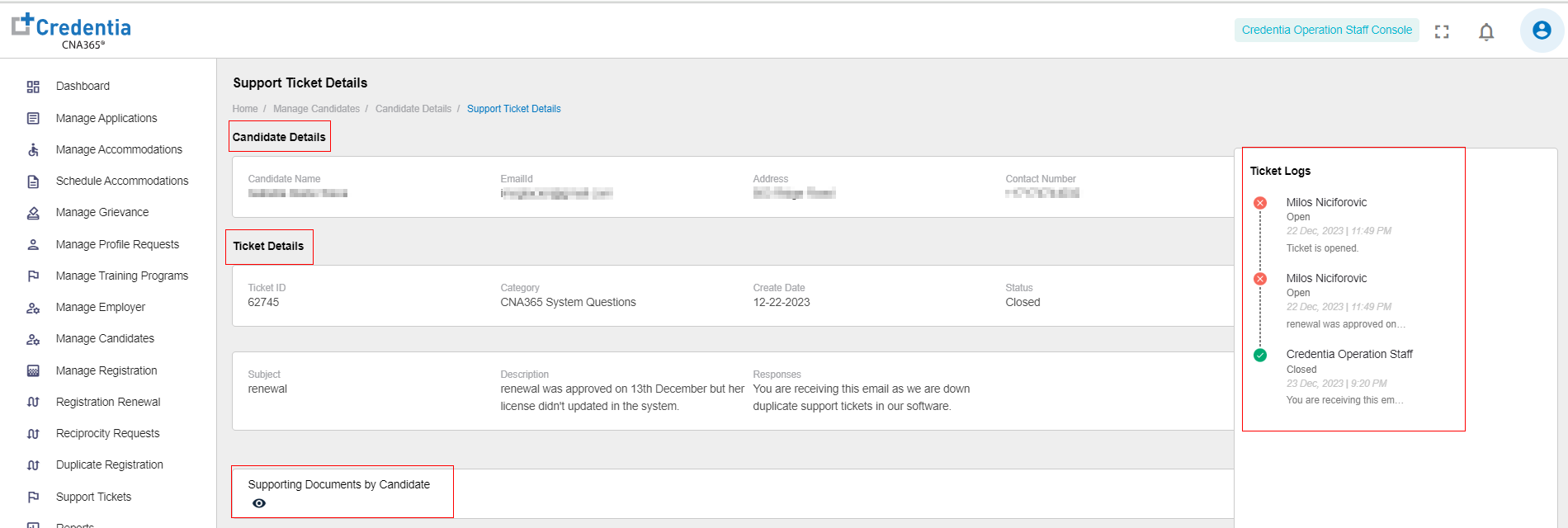Click the Manage Accommodations wheelchair icon
Viewport: 1568px width, 528px height.
[33, 150]
